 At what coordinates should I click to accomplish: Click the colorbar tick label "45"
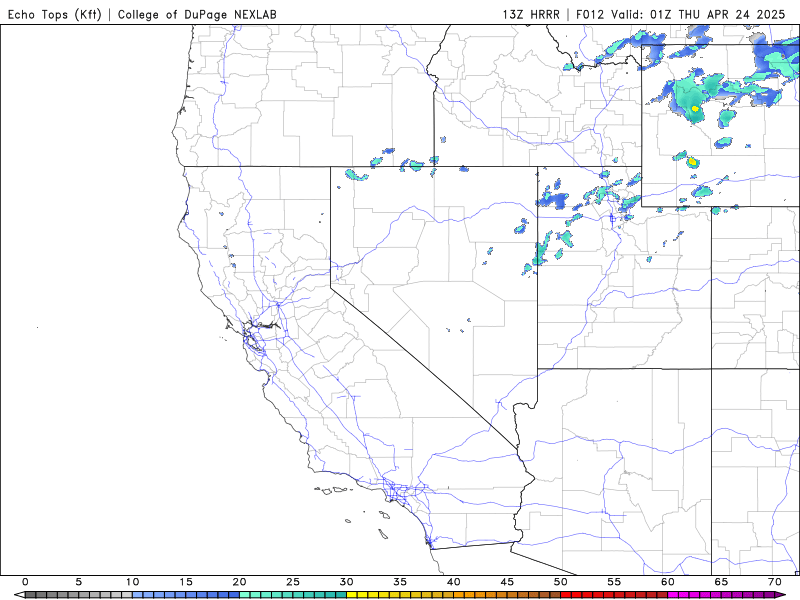click(x=507, y=582)
